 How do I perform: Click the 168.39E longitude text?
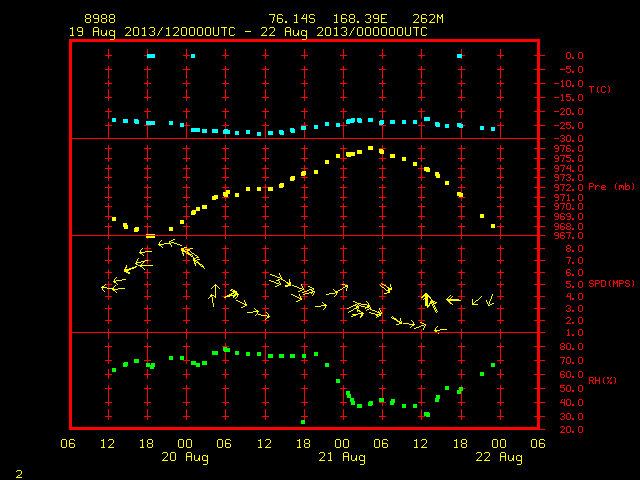360,19
